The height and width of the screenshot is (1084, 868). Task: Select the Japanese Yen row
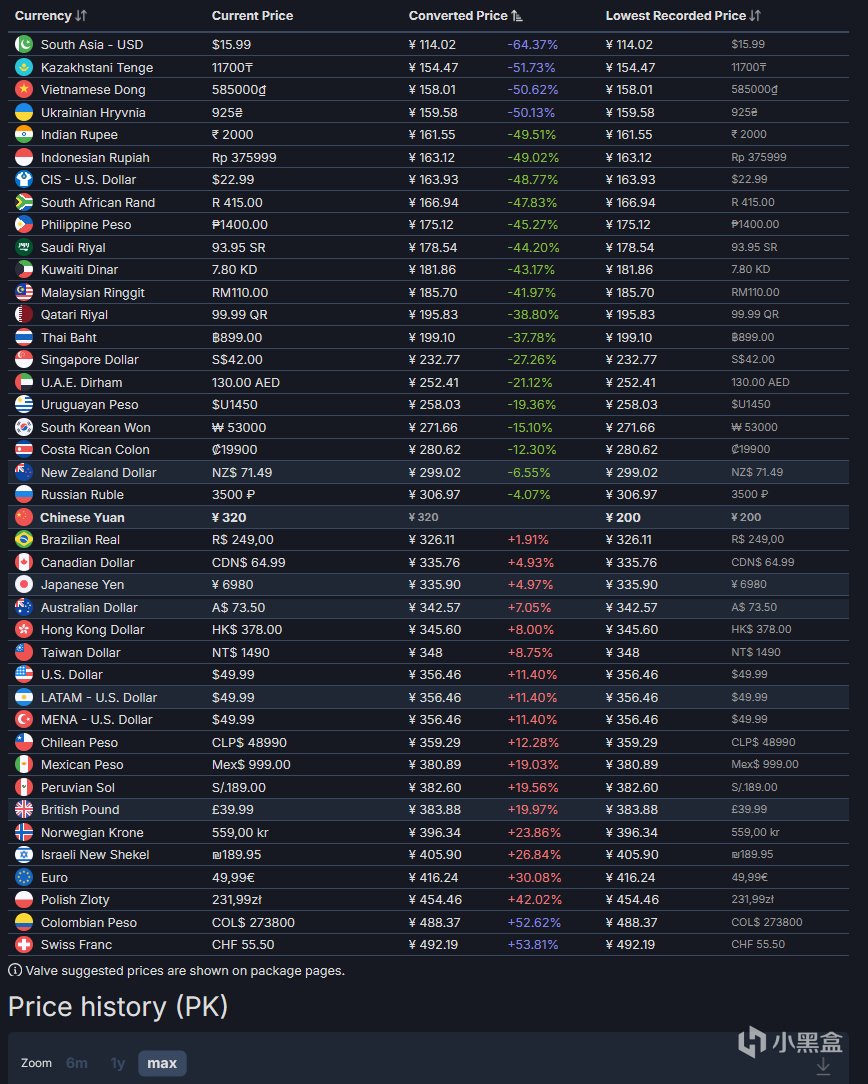(x=428, y=584)
